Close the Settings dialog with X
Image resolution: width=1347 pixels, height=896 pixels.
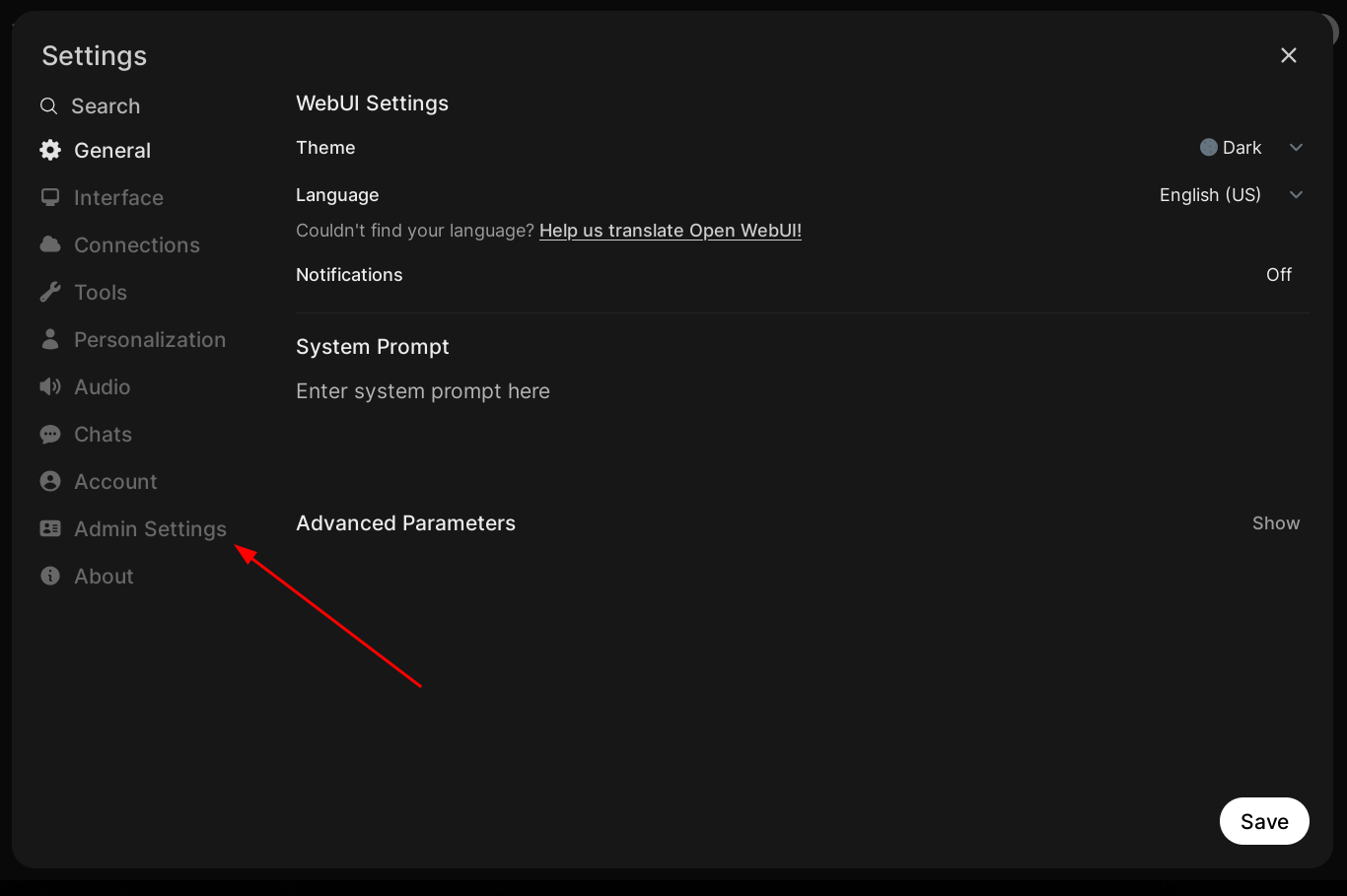(x=1288, y=55)
